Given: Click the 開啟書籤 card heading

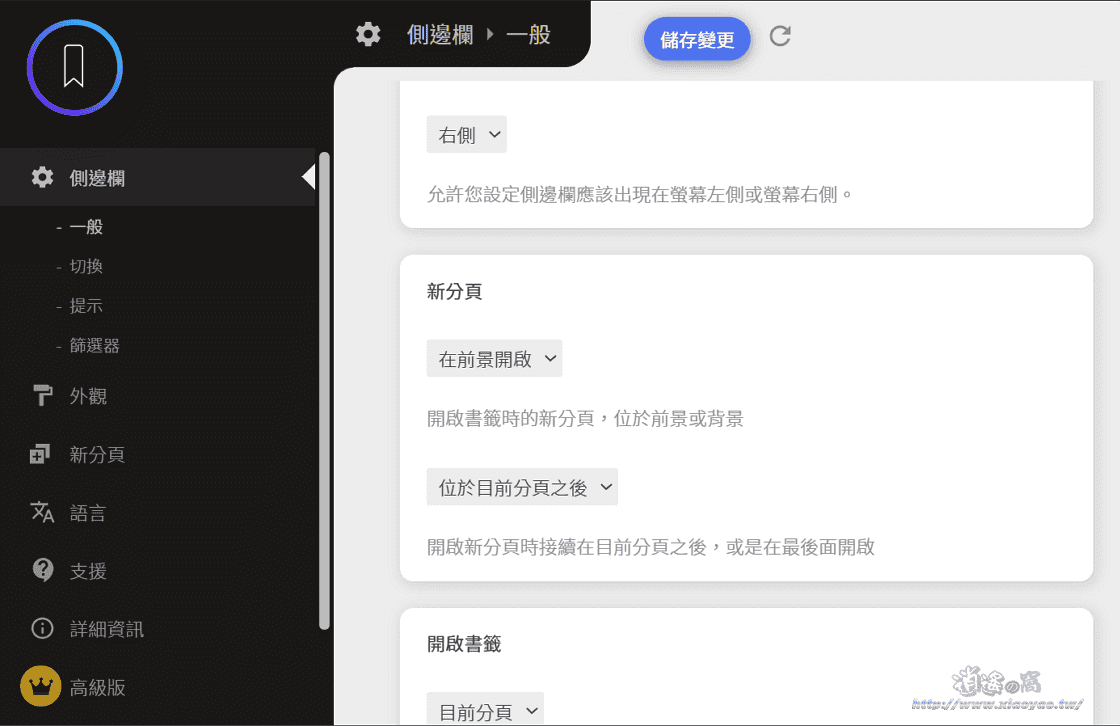Looking at the screenshot, I should coord(464,644).
